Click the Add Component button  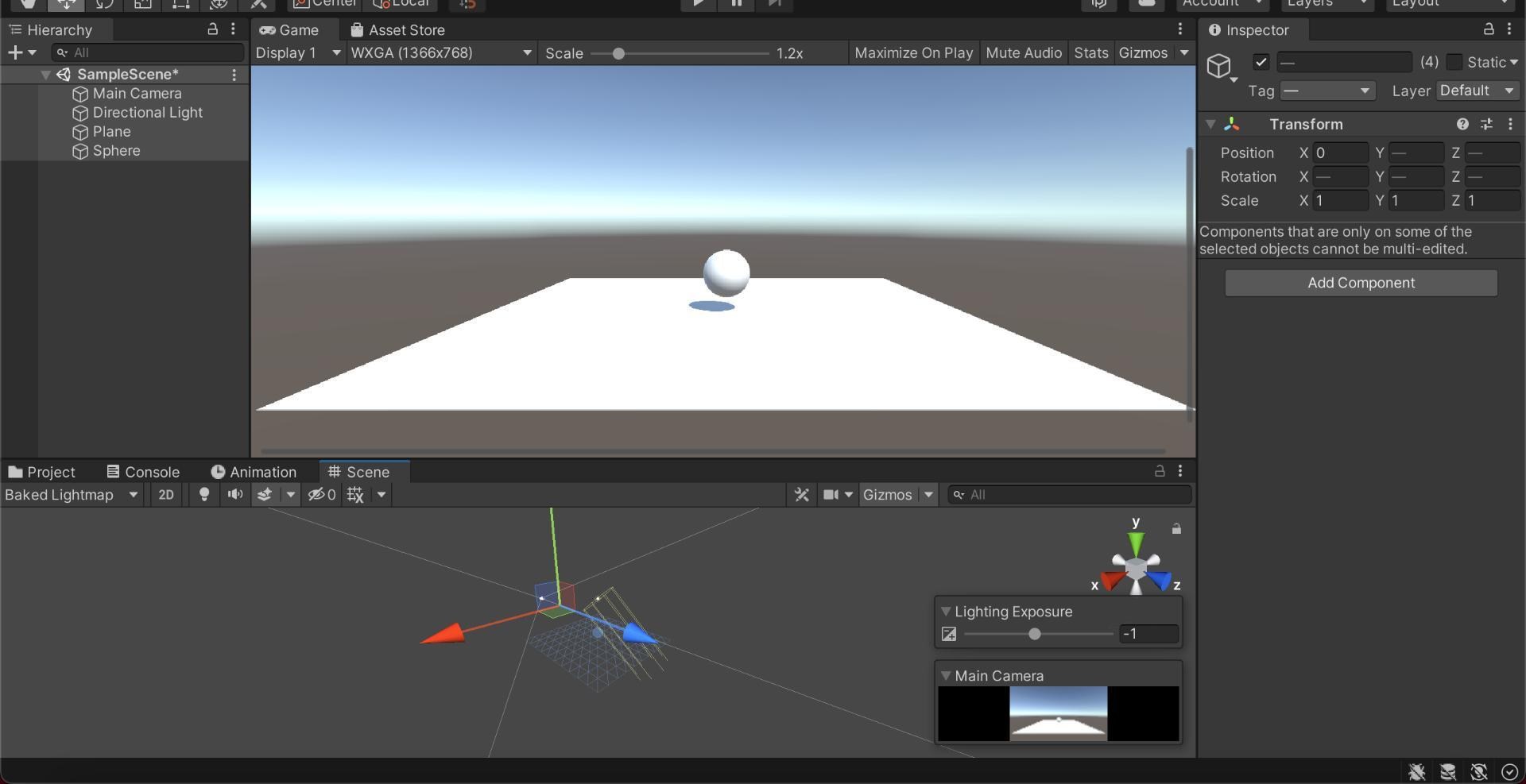1361,282
